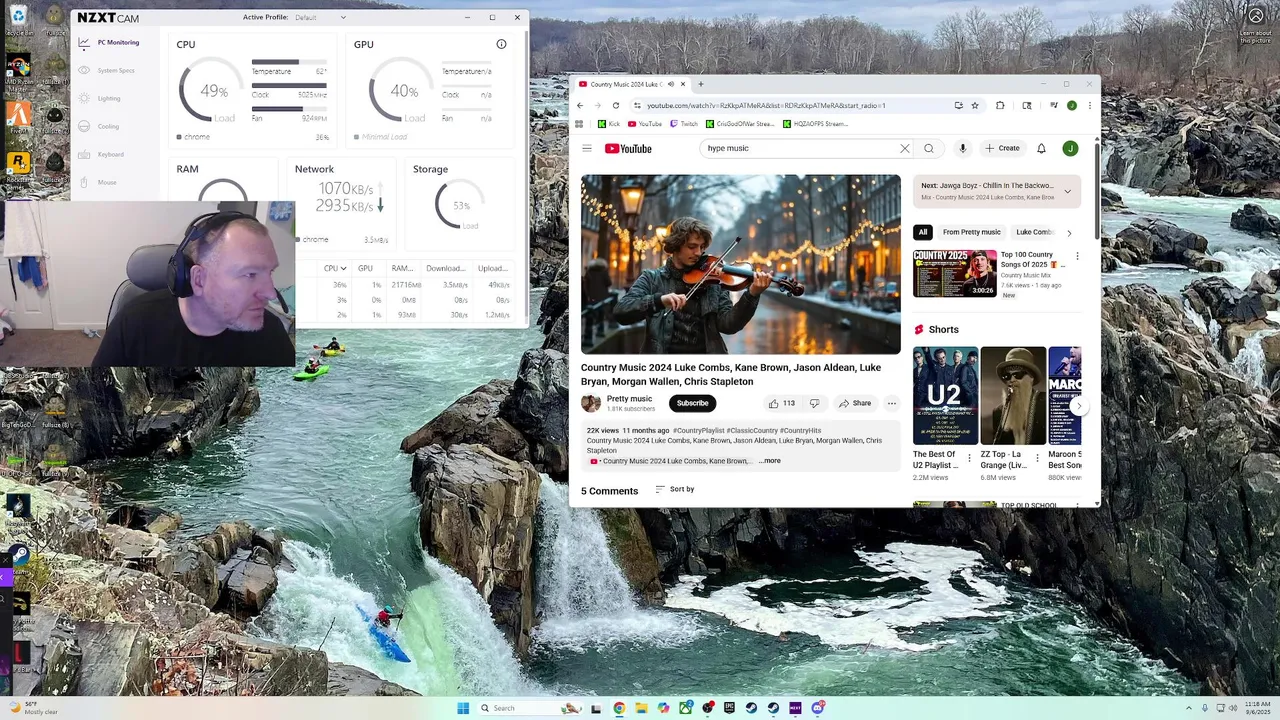Clear the YouTube search text
This screenshot has width=1280, height=720.
pyautogui.click(x=905, y=148)
